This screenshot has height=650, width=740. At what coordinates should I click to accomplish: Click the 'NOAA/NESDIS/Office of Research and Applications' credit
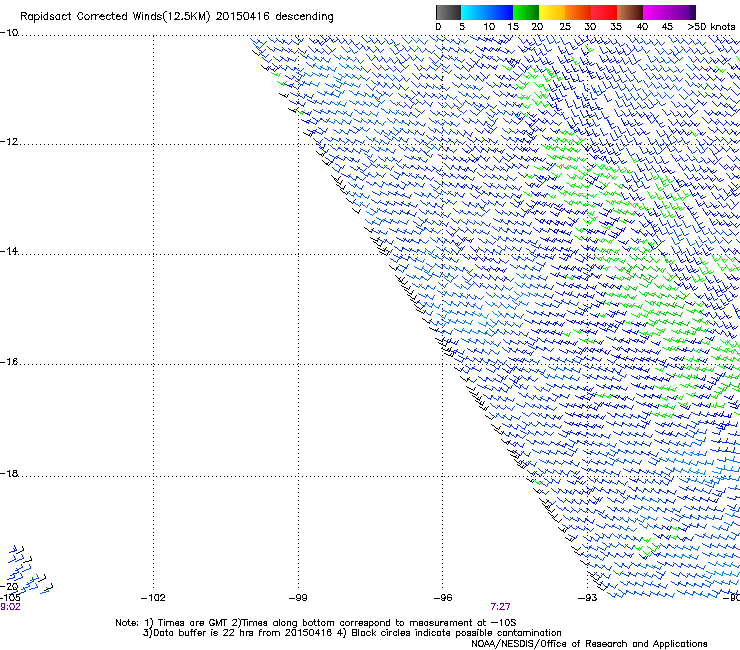[x=589, y=644]
